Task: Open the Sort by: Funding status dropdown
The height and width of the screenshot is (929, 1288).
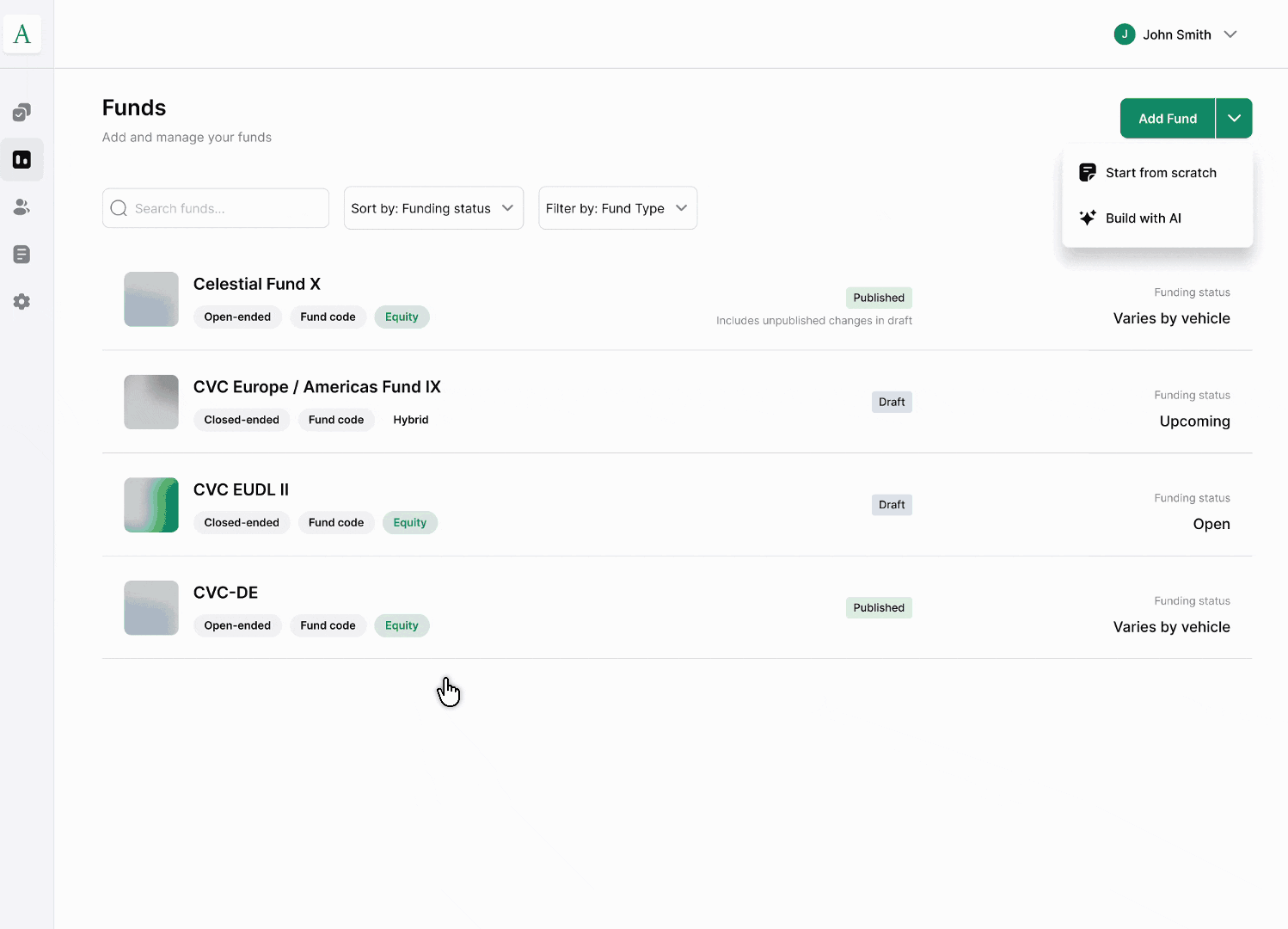Action: click(x=433, y=208)
